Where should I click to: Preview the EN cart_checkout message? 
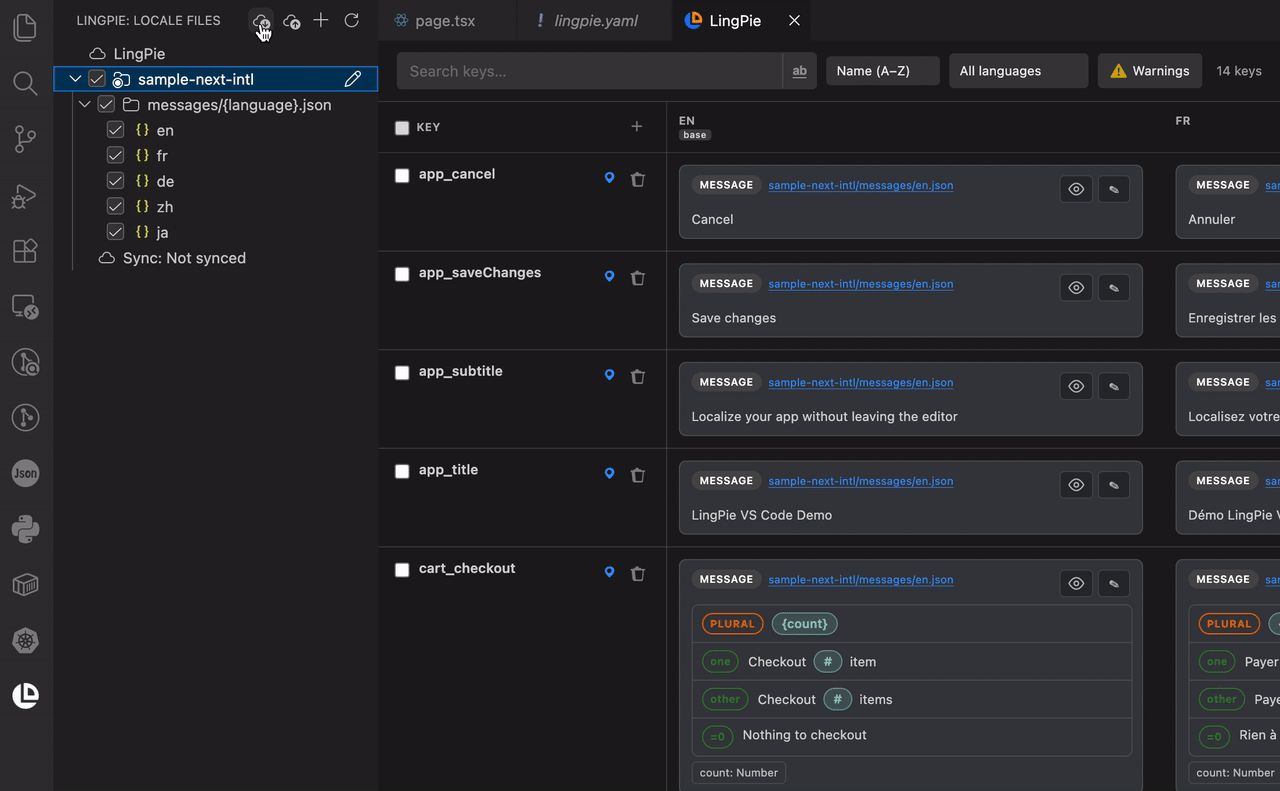click(x=1076, y=584)
